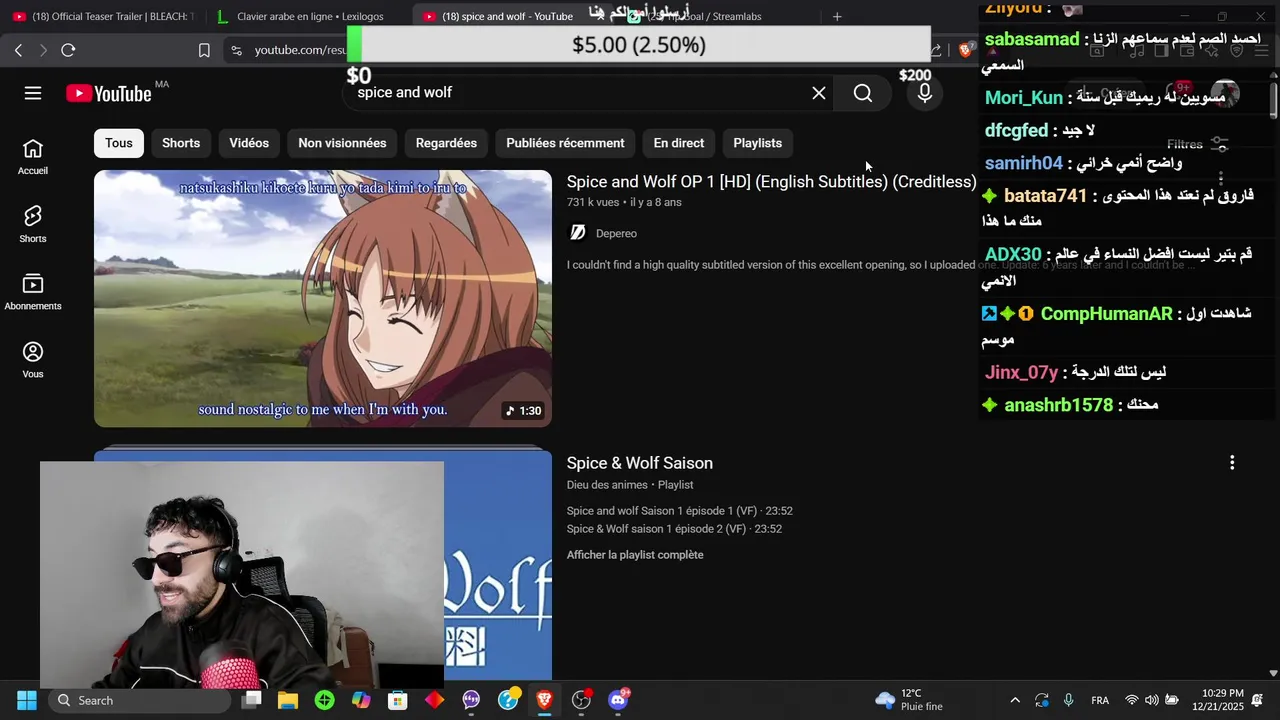Open the Spice and Wolf OP 1 title link
The height and width of the screenshot is (720, 1280).
pos(771,182)
